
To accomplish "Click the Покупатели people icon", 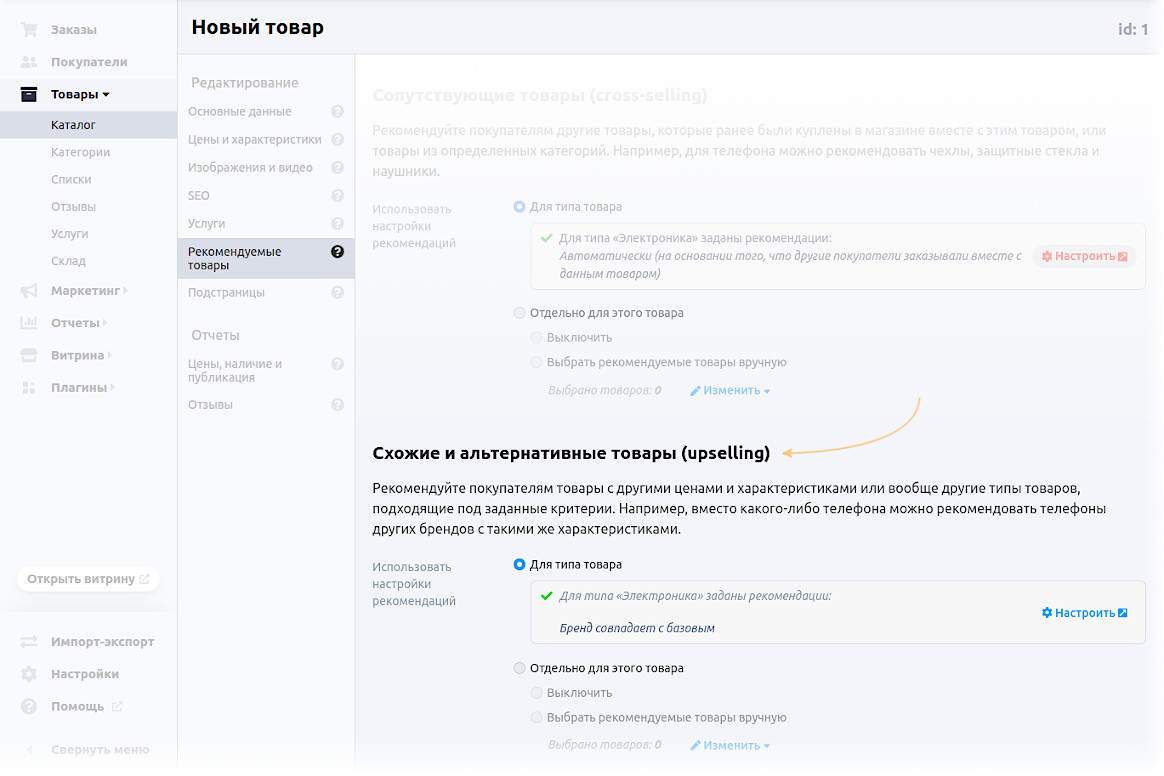I will [x=29, y=62].
